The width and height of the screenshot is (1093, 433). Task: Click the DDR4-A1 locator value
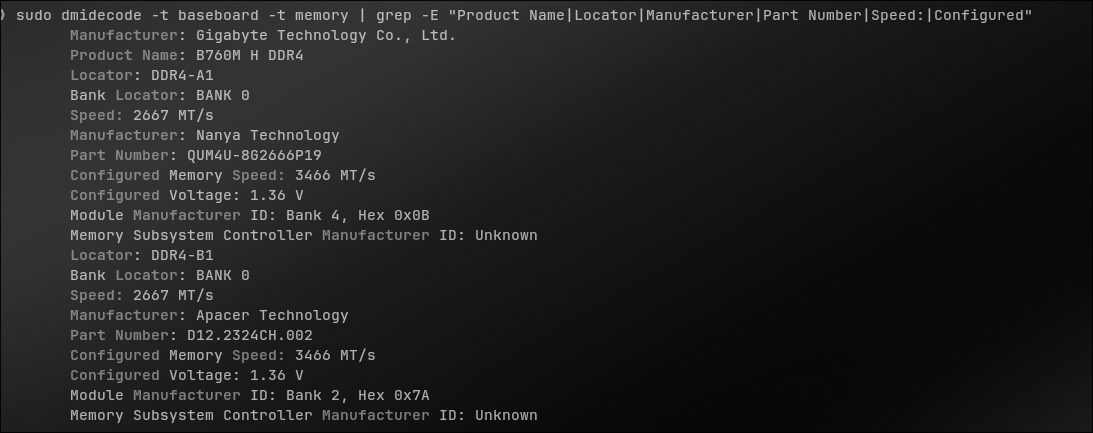click(x=182, y=75)
